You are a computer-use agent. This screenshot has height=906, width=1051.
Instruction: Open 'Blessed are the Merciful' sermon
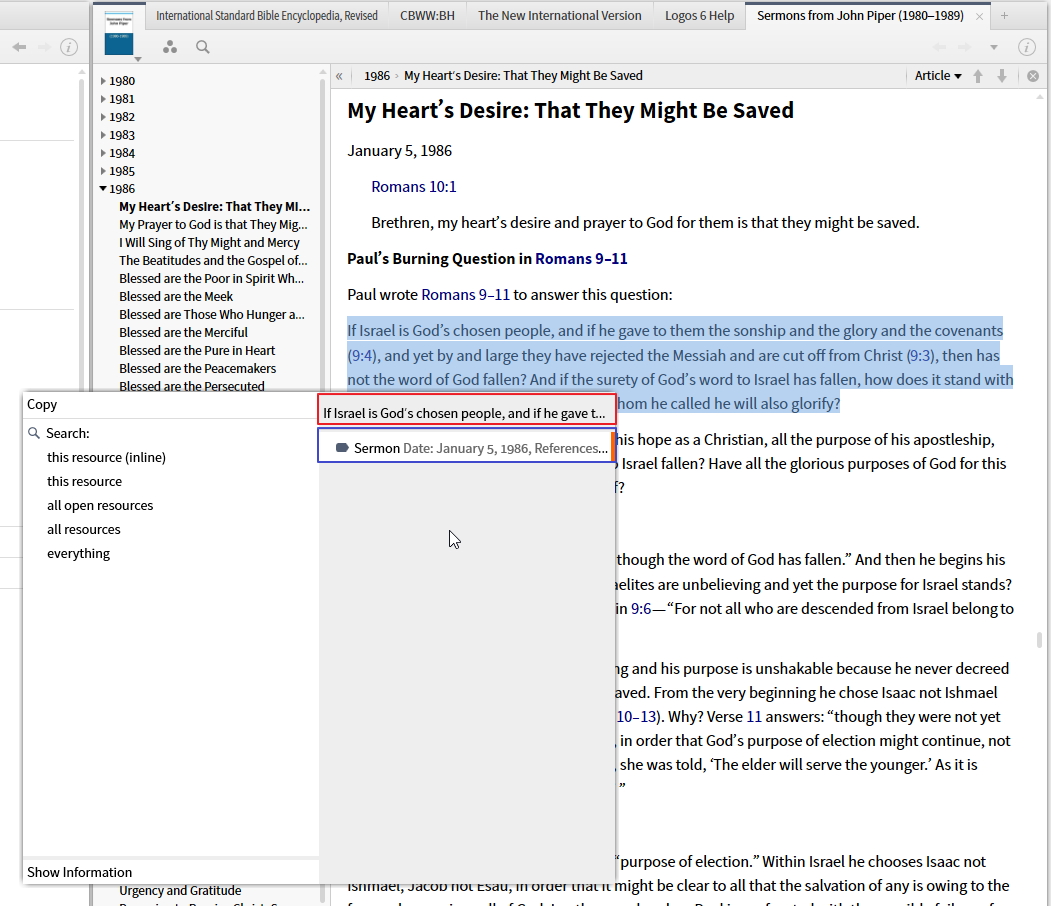(x=183, y=332)
